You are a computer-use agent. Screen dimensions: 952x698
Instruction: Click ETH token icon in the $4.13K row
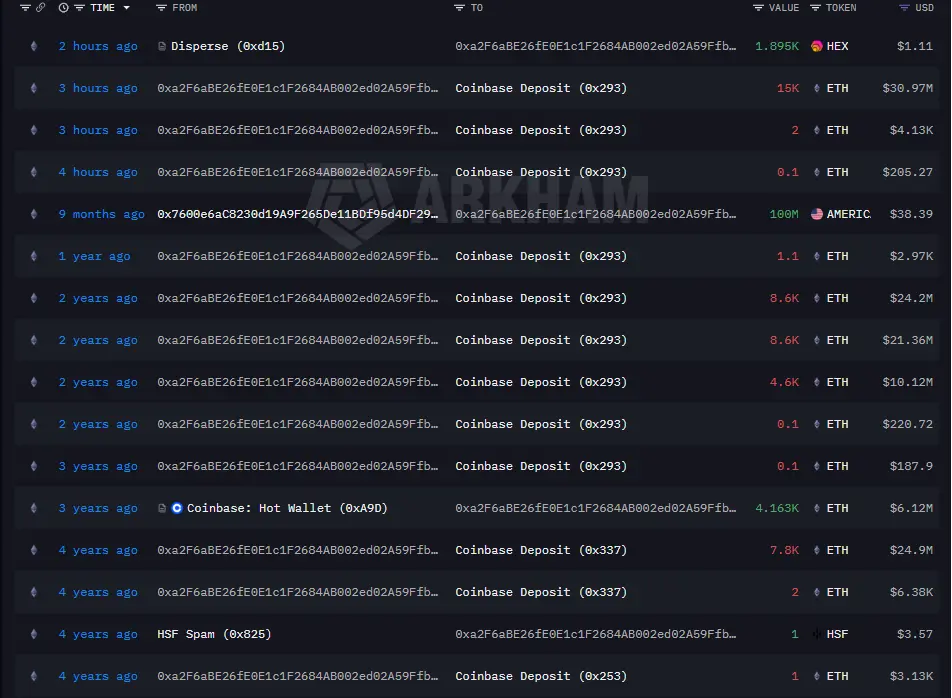click(817, 130)
